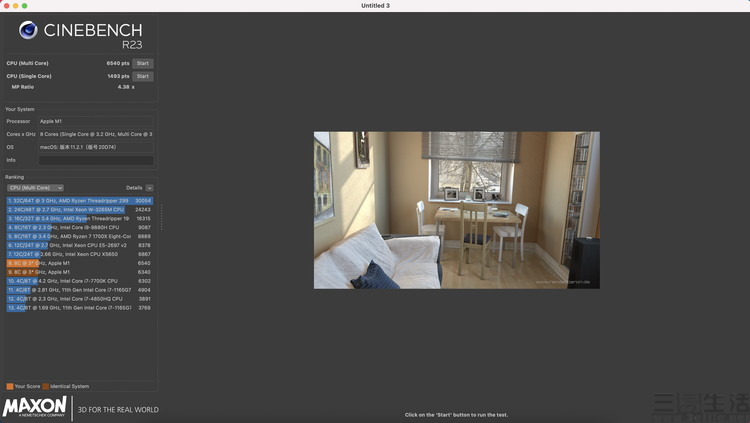Click the brown Identical System legend swatch
Viewport: 750px width, 423px height.
click(45, 387)
